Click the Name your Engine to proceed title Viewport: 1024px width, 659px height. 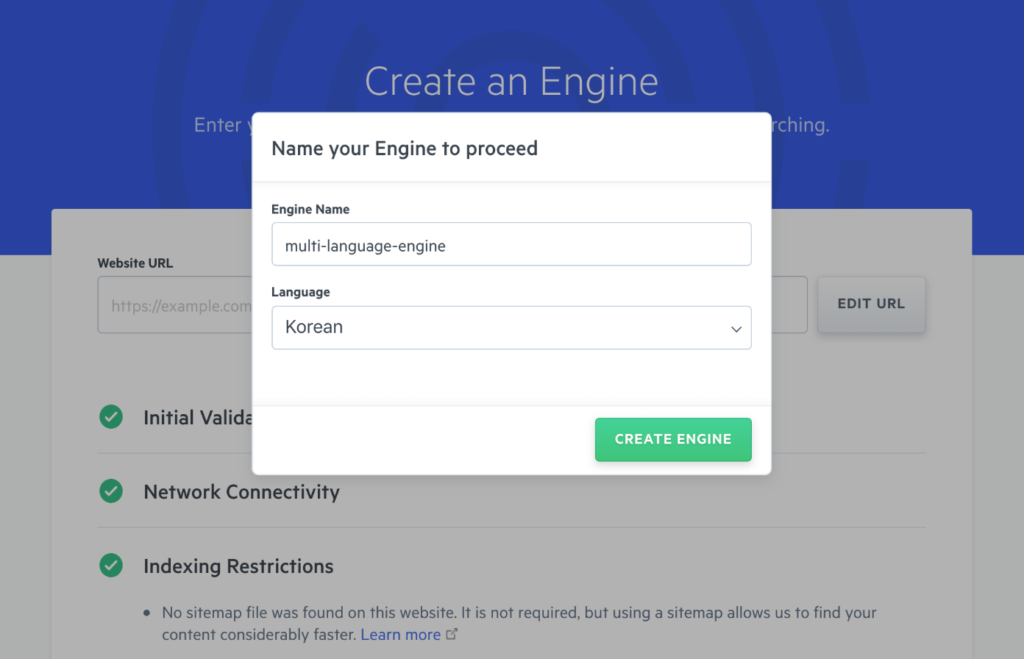point(405,149)
